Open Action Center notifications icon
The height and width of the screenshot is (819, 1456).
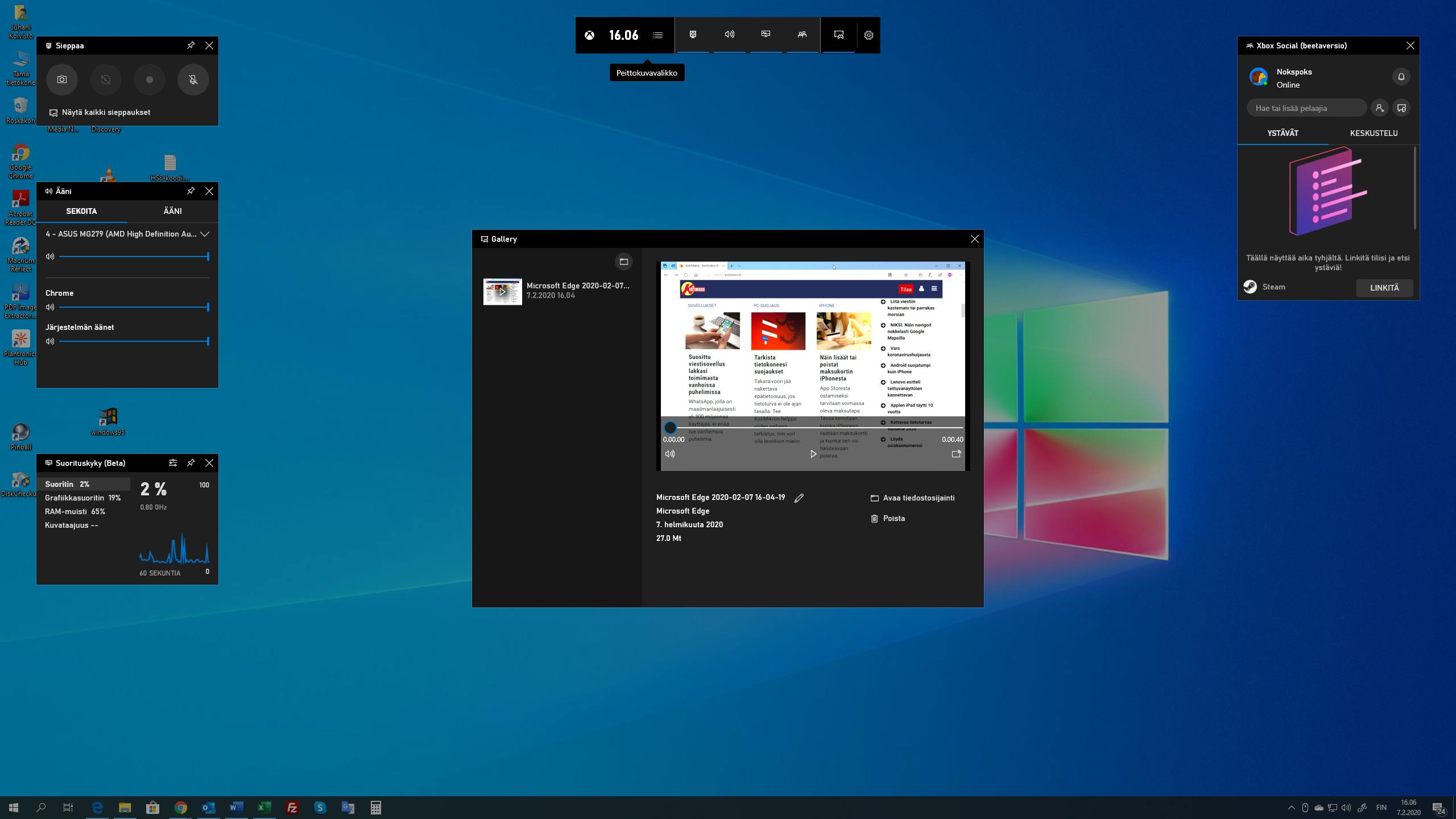point(1439,808)
